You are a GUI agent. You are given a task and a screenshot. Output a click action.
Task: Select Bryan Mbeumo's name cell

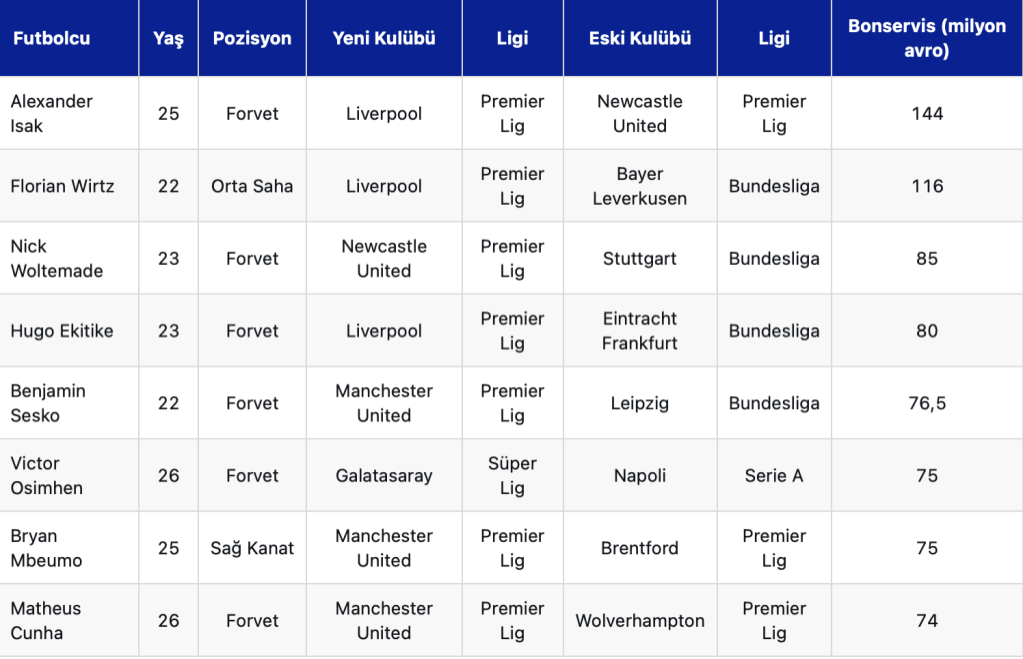coord(46,548)
